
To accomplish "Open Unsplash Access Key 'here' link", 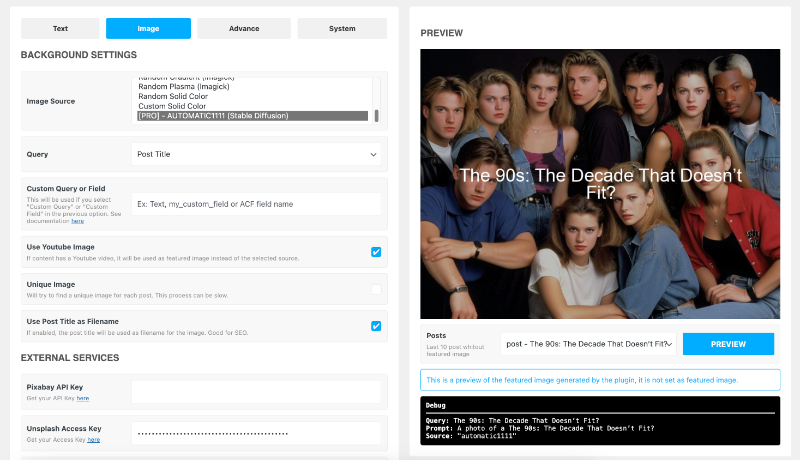I will click(x=93, y=440).
